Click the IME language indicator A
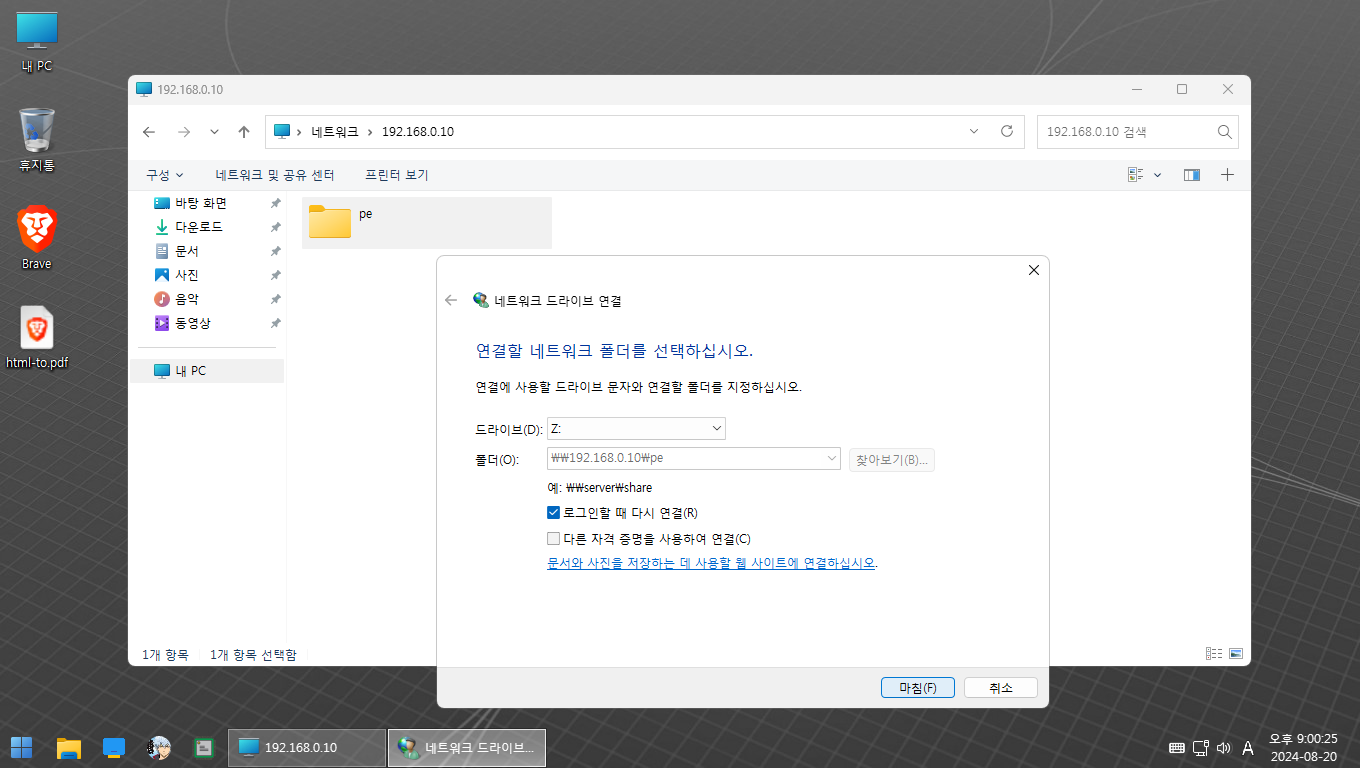The image size is (1360, 768). pos(1248,748)
